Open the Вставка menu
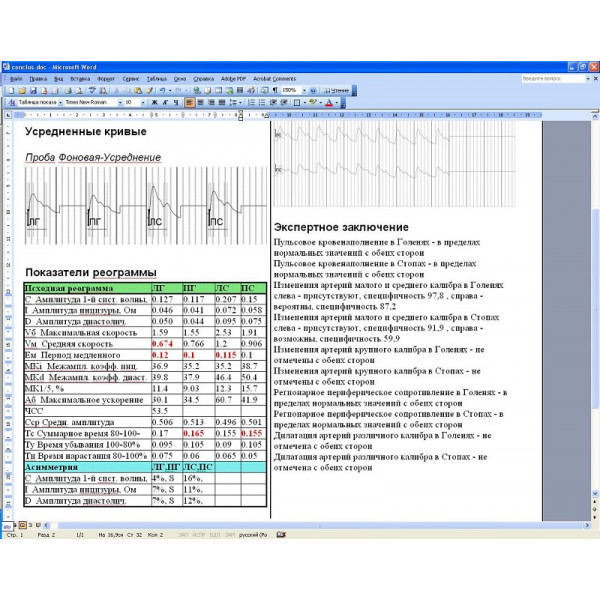This screenshot has width=600, height=600. (x=80, y=79)
